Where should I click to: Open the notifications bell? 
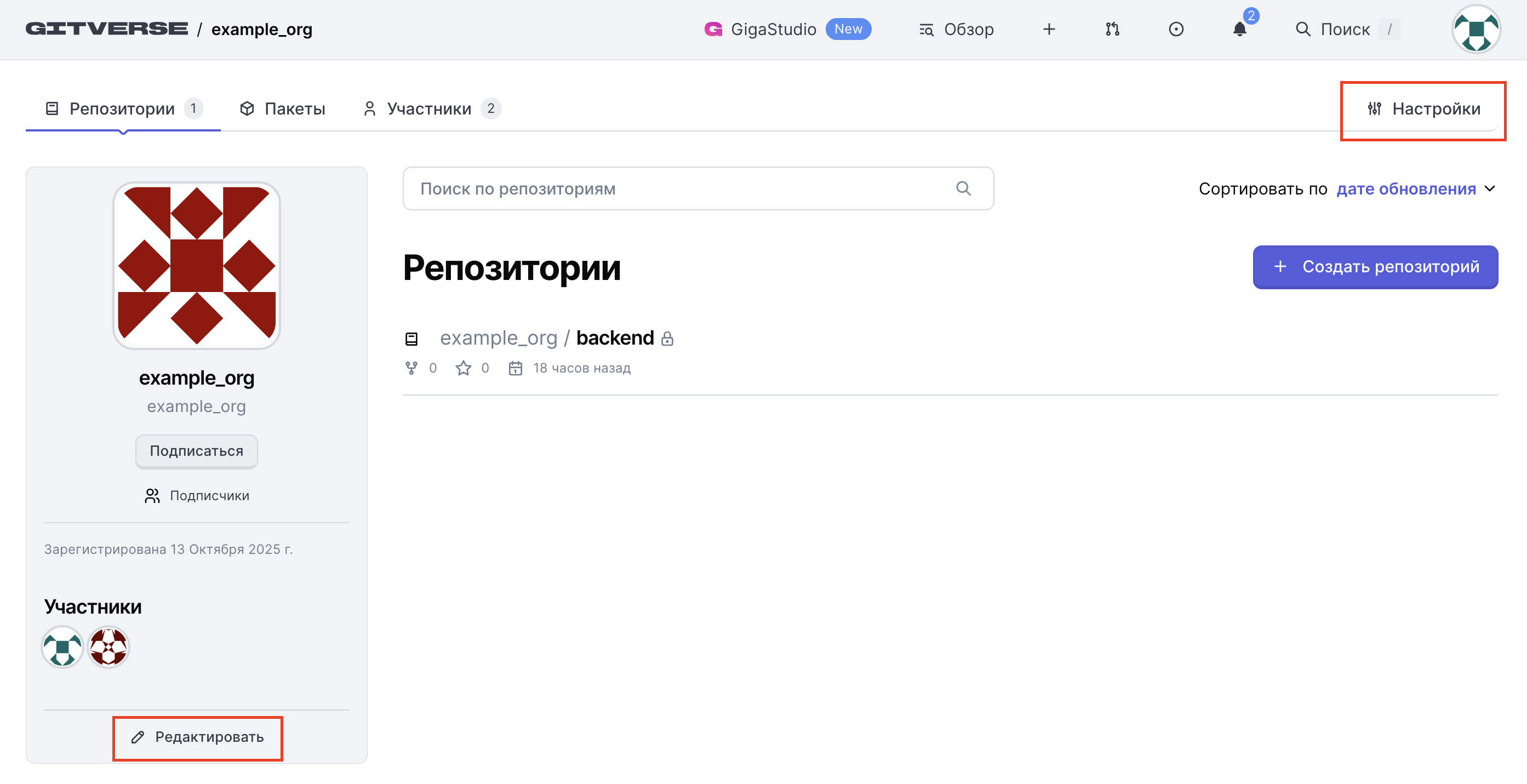1239,29
